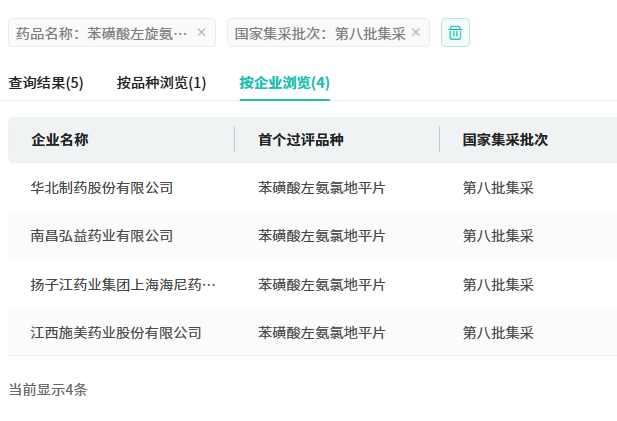
Task: Click 第八批集采 in 江西施美 row
Action: tap(498, 333)
